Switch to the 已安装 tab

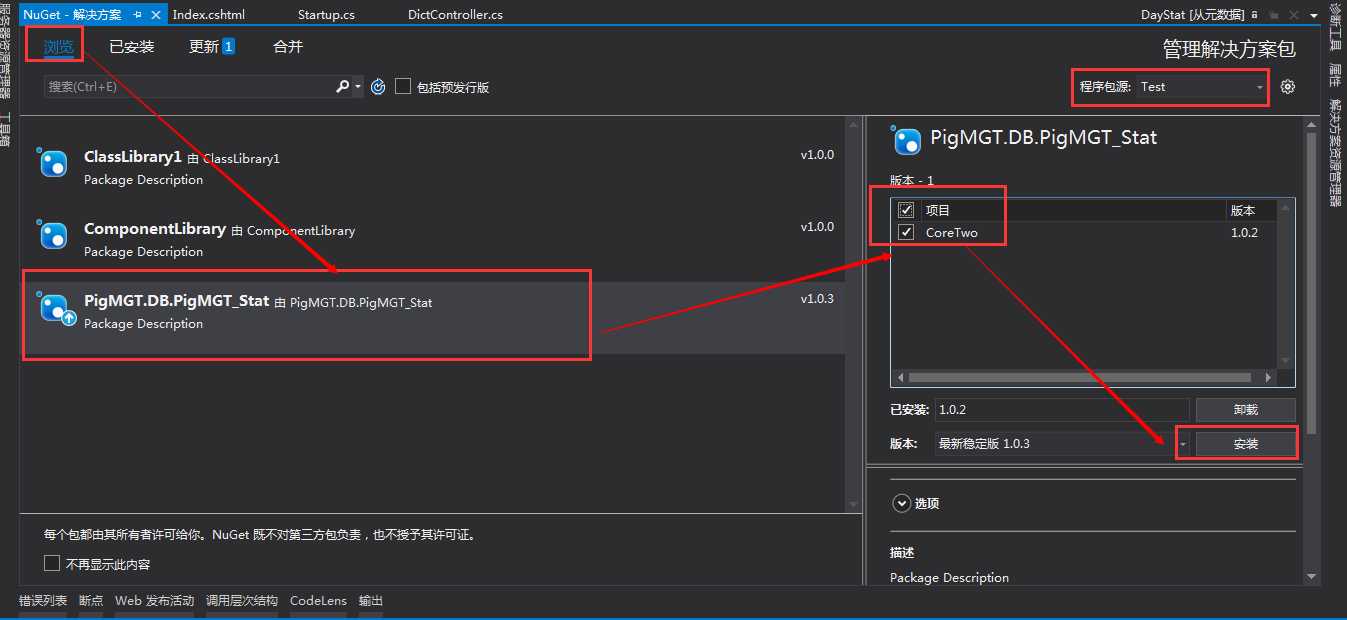(131, 46)
